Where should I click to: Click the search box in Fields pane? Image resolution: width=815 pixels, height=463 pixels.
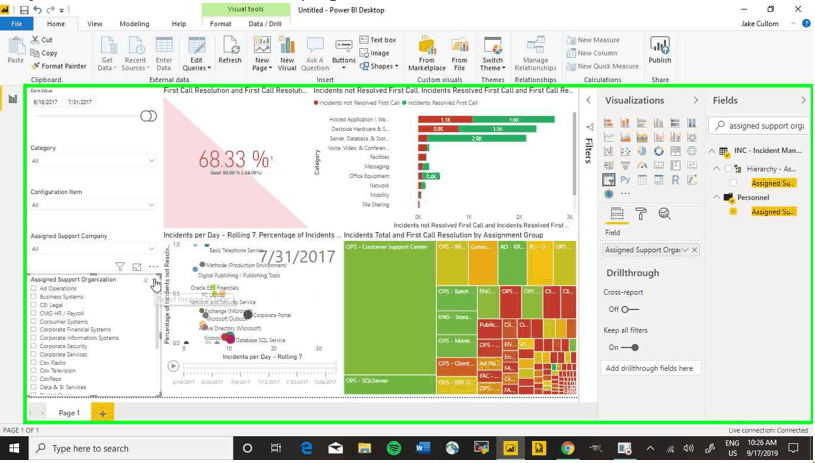click(759, 125)
